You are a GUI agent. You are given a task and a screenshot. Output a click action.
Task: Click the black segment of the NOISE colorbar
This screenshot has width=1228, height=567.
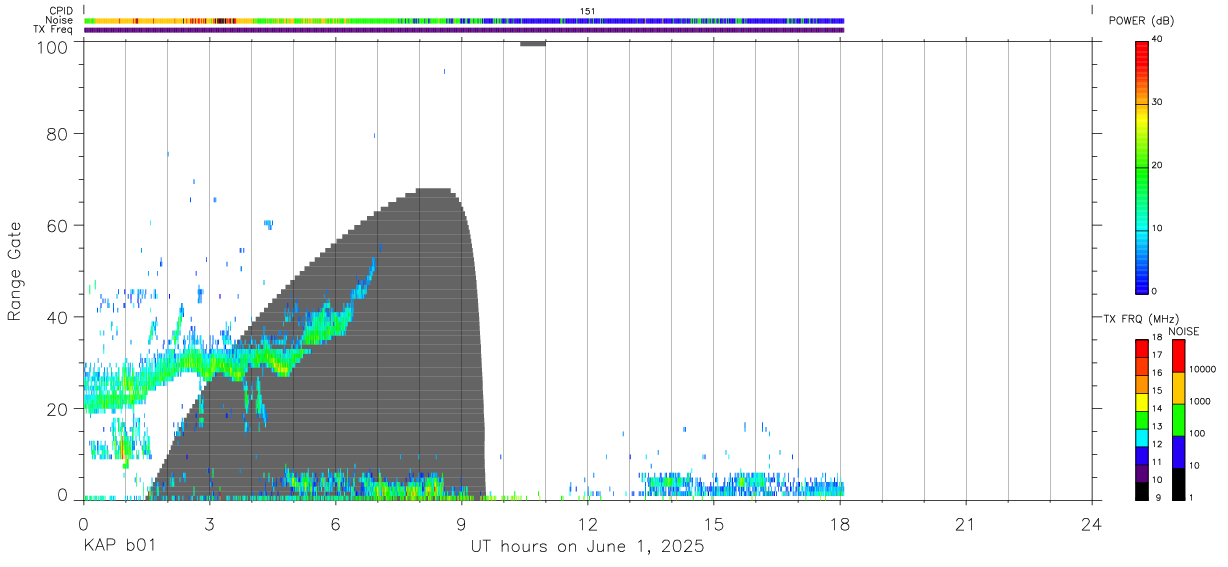(1178, 484)
